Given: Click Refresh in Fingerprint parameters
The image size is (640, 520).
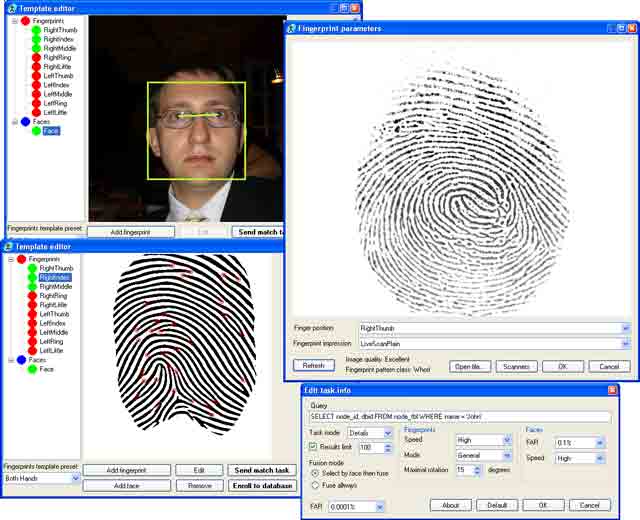Looking at the screenshot, I should click(314, 366).
